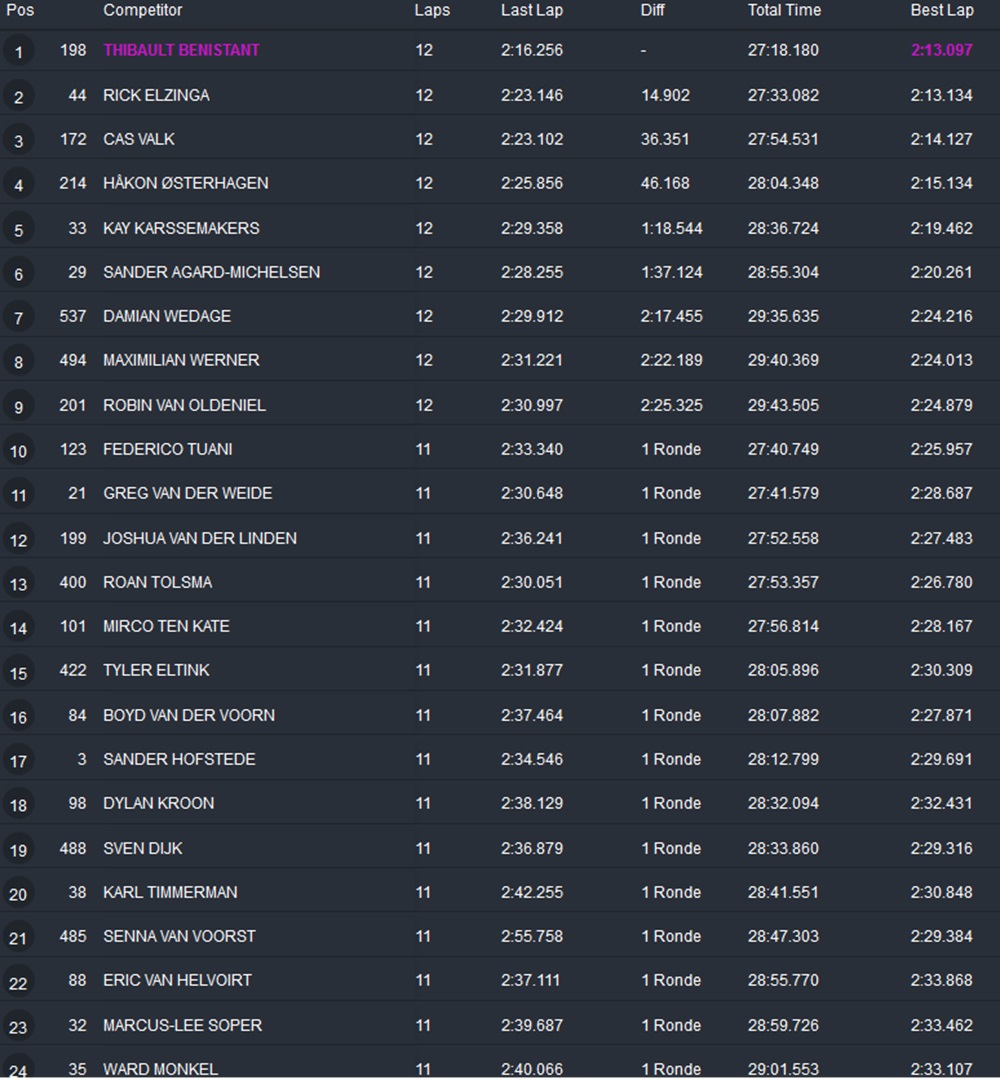Select the position 23 badge icon

tap(18, 1027)
